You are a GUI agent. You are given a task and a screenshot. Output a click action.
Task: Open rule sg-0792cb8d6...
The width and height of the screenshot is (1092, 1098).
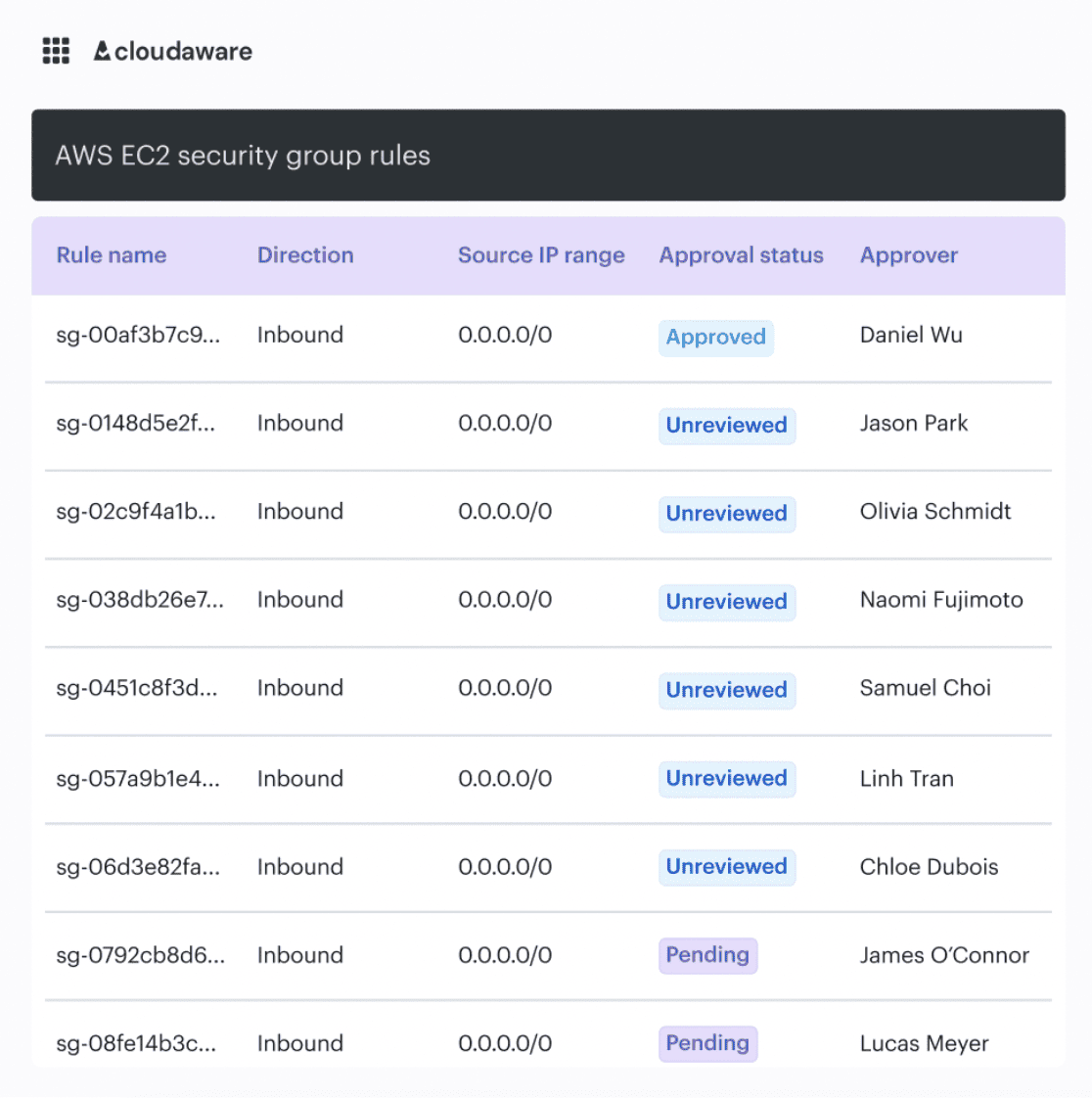click(x=140, y=955)
